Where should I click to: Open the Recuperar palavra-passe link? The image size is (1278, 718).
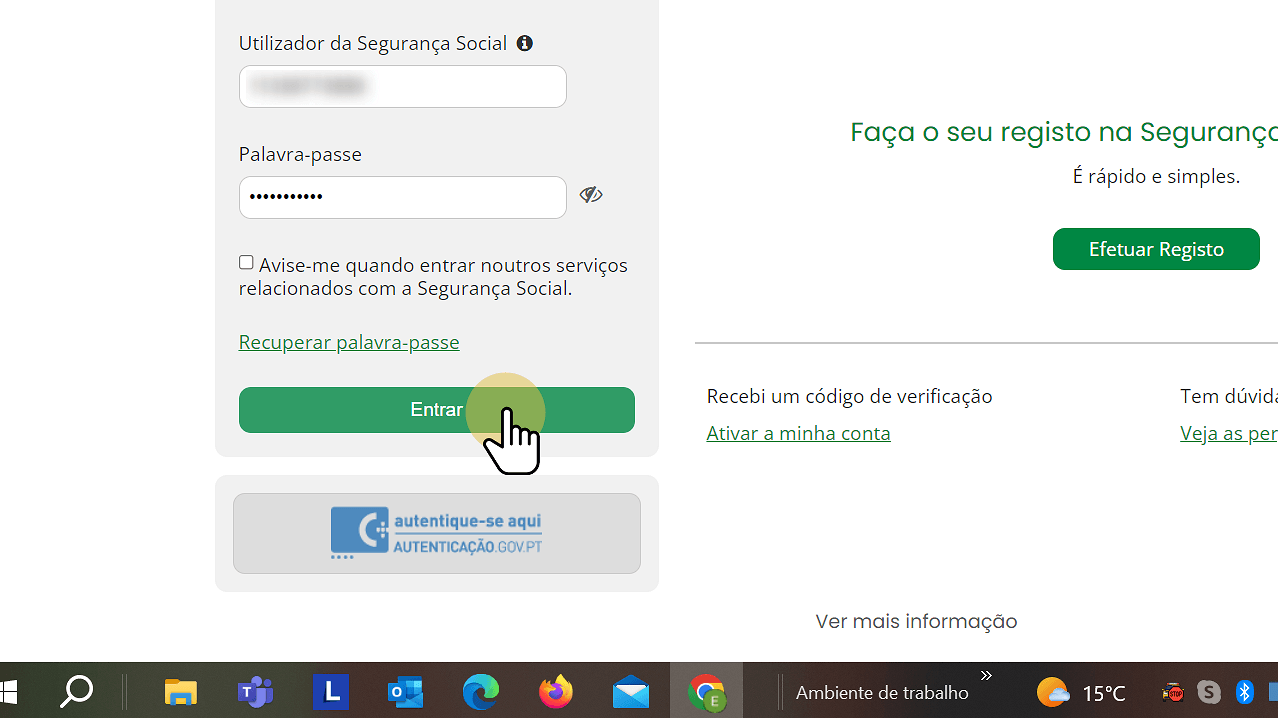tap(348, 341)
